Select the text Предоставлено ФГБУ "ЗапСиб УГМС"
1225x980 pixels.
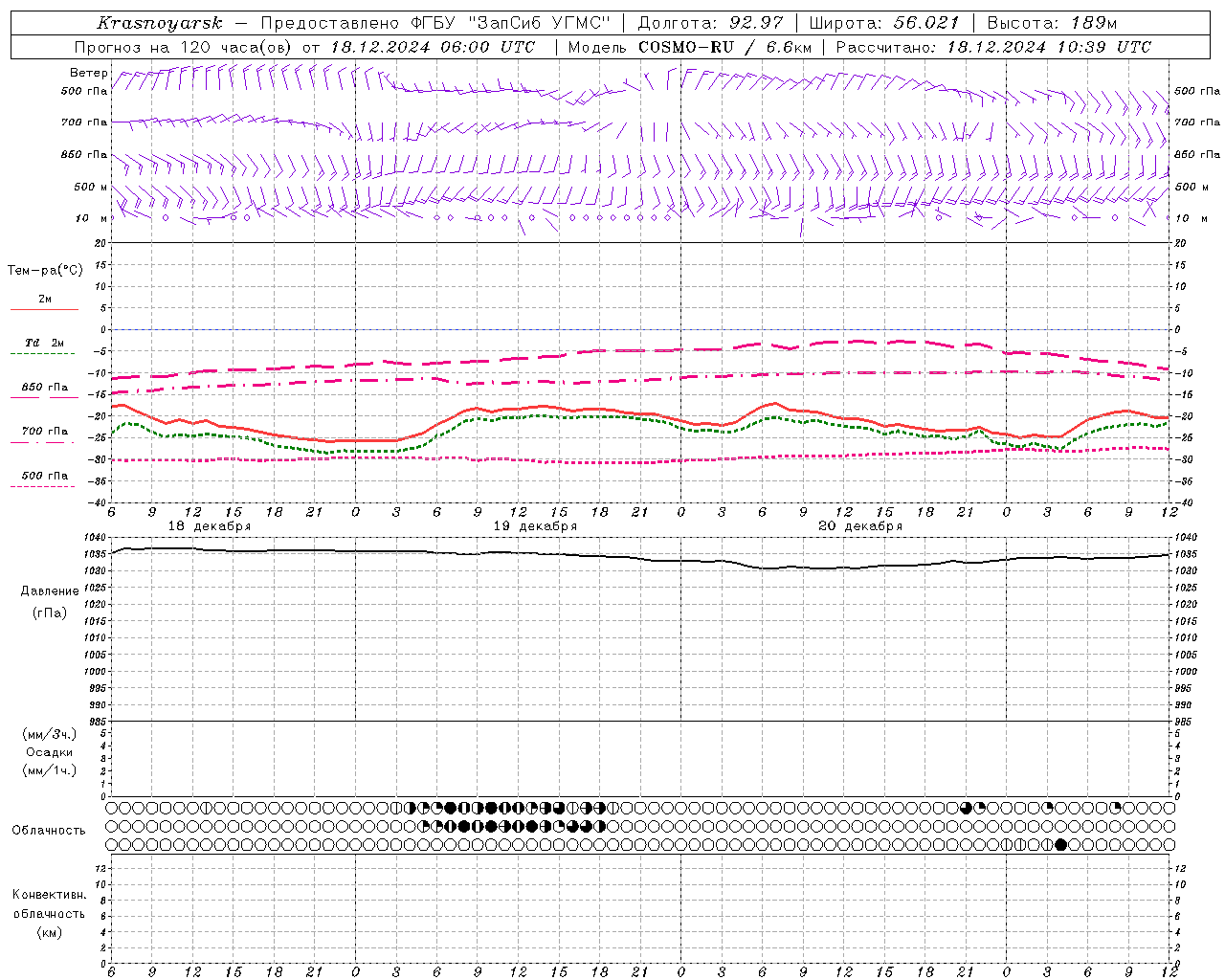pyautogui.click(x=434, y=23)
